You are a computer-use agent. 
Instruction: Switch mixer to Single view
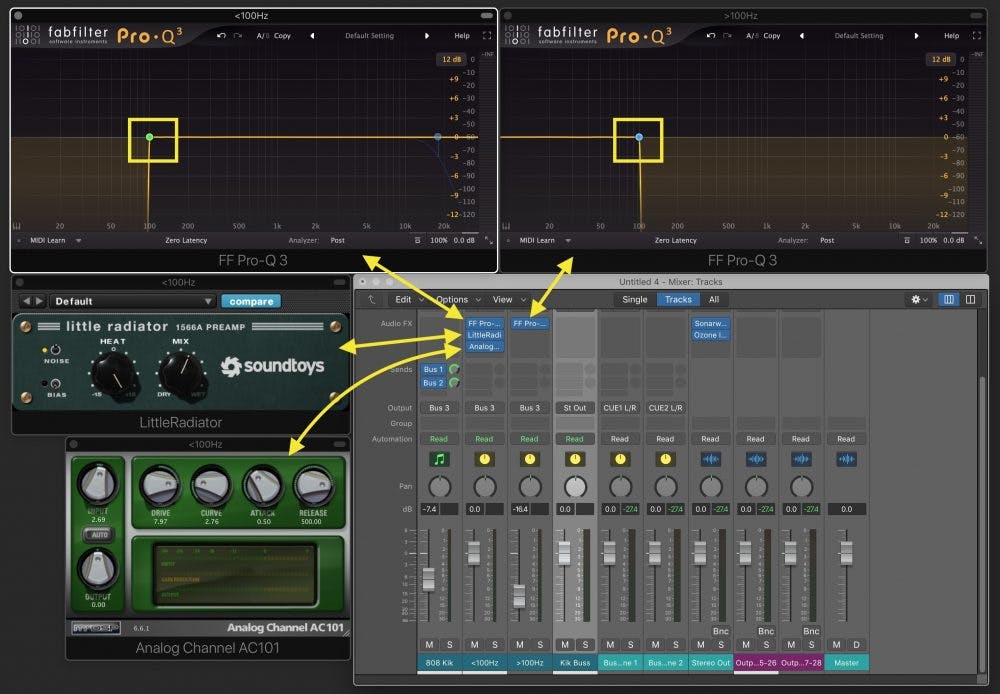point(634,299)
